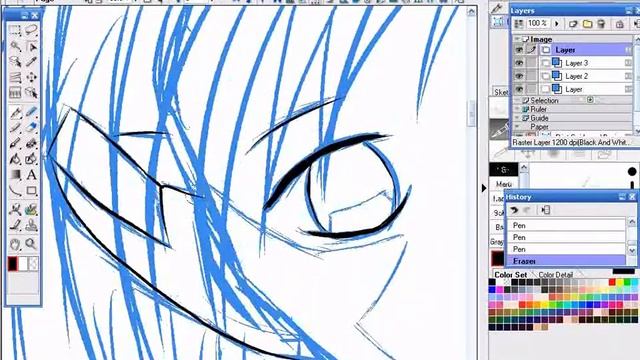Hide Layer 3 with its eye icon
640x360 pixels.
coord(519,63)
